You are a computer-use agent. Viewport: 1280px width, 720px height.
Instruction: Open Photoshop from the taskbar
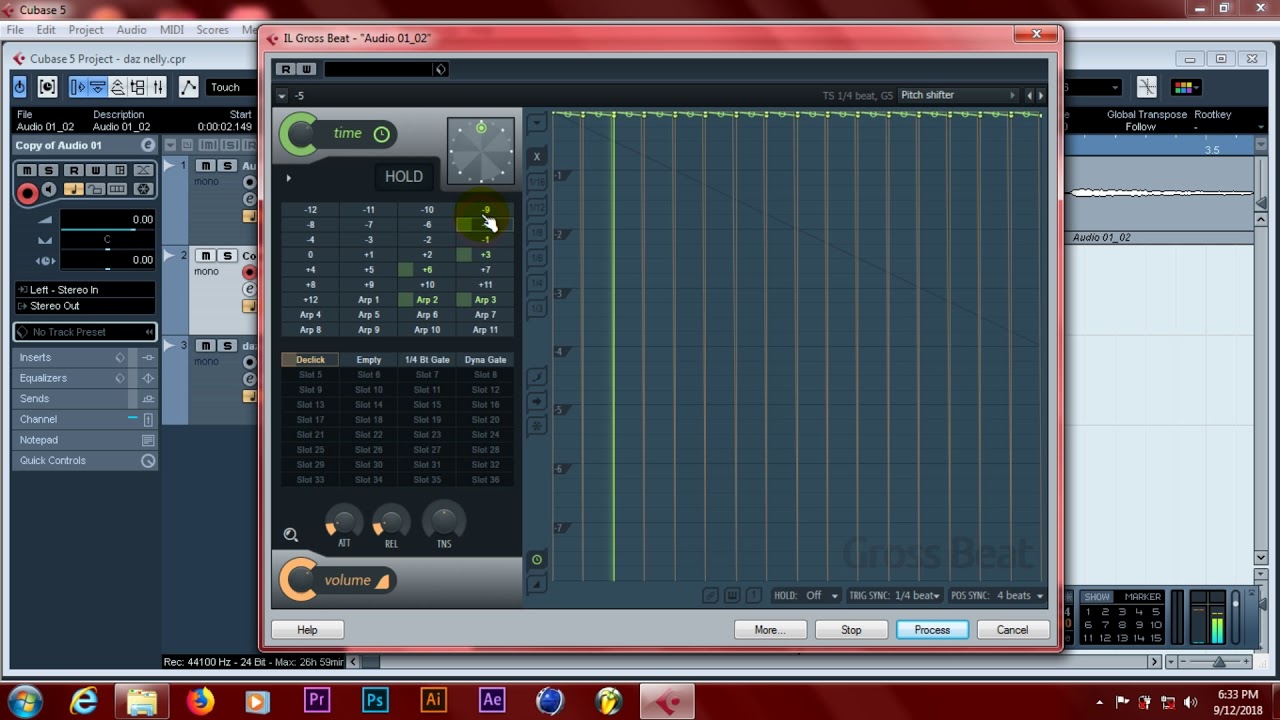[x=375, y=700]
